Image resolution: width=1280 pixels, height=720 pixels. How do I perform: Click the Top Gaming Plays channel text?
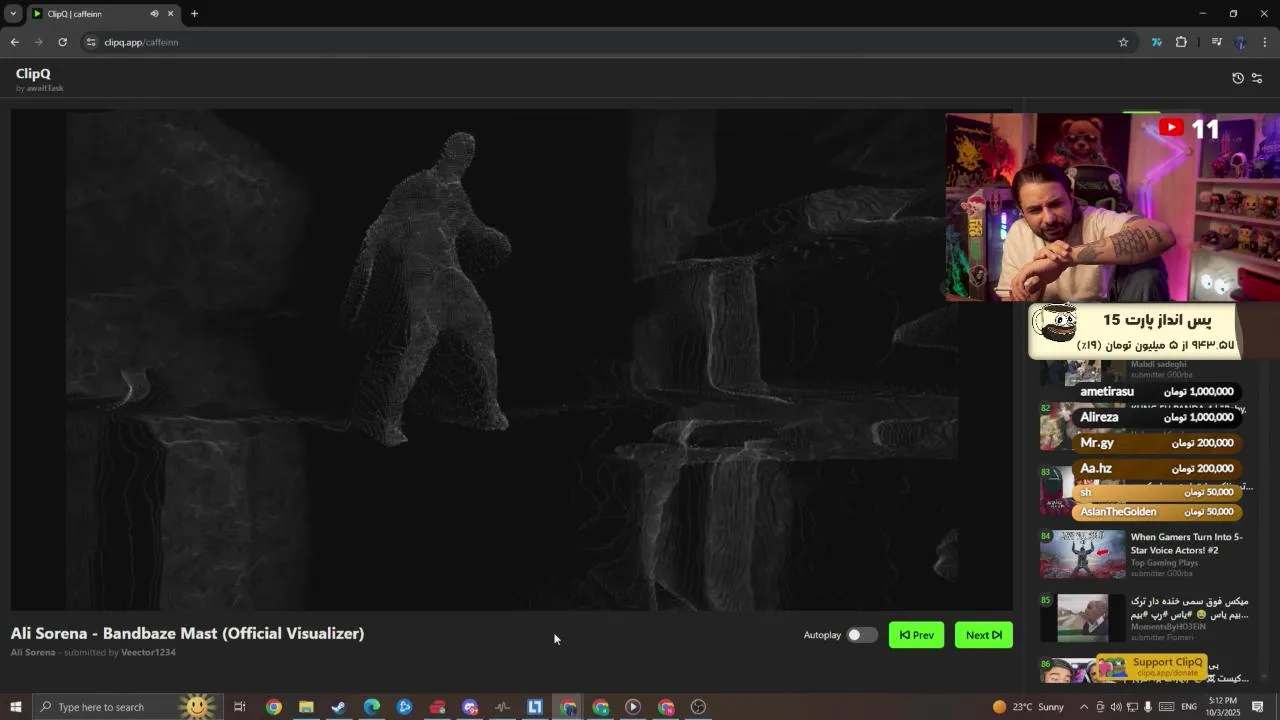(x=1164, y=563)
